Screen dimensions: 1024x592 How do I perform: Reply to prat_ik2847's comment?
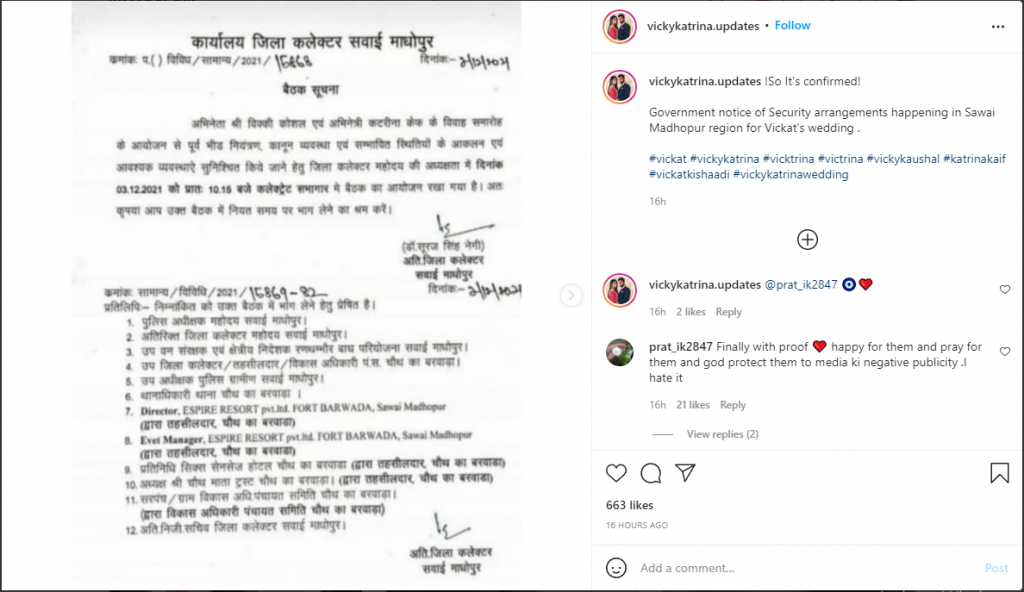[x=733, y=405]
